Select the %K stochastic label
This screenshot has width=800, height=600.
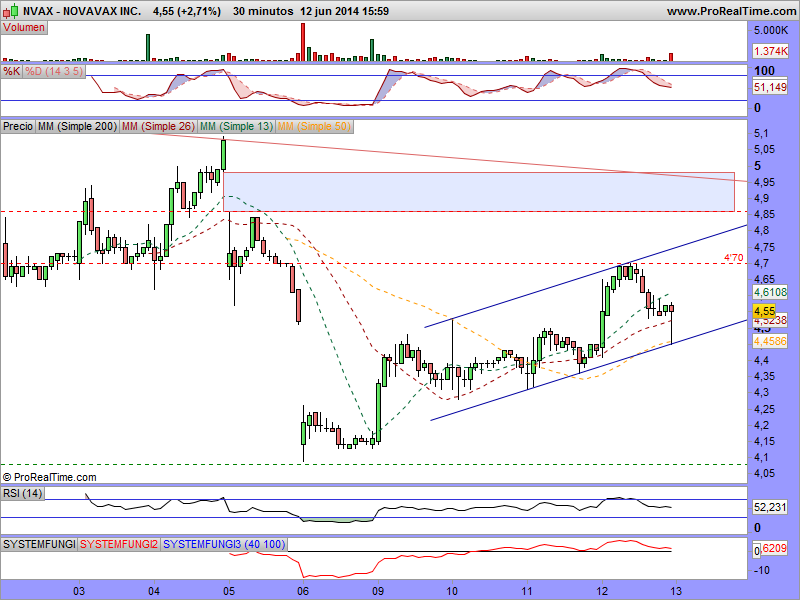[x=11, y=71]
